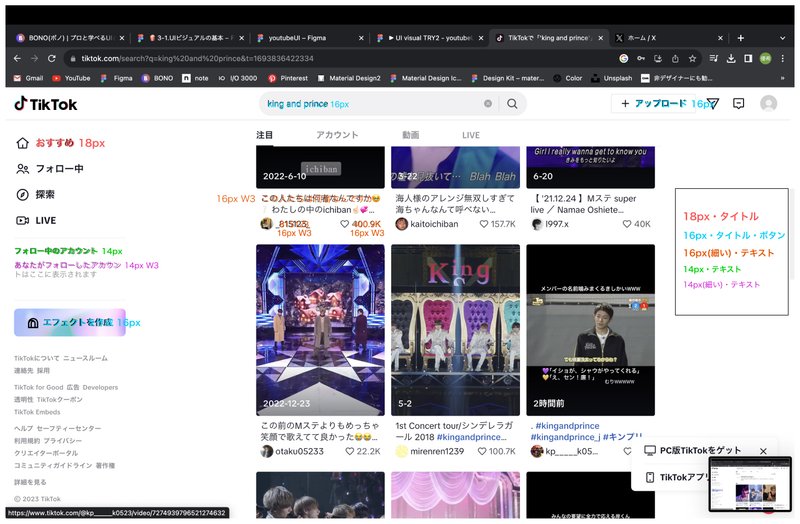Click the picture-in-picture preview thumbnail
This screenshot has height=524, width=800.
tap(749, 484)
